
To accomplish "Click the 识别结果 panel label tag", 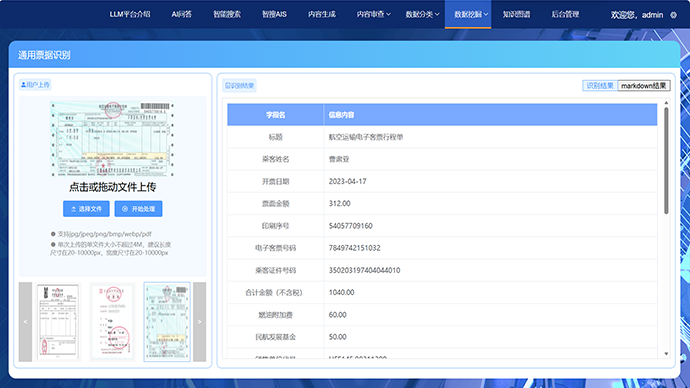I will (239, 85).
